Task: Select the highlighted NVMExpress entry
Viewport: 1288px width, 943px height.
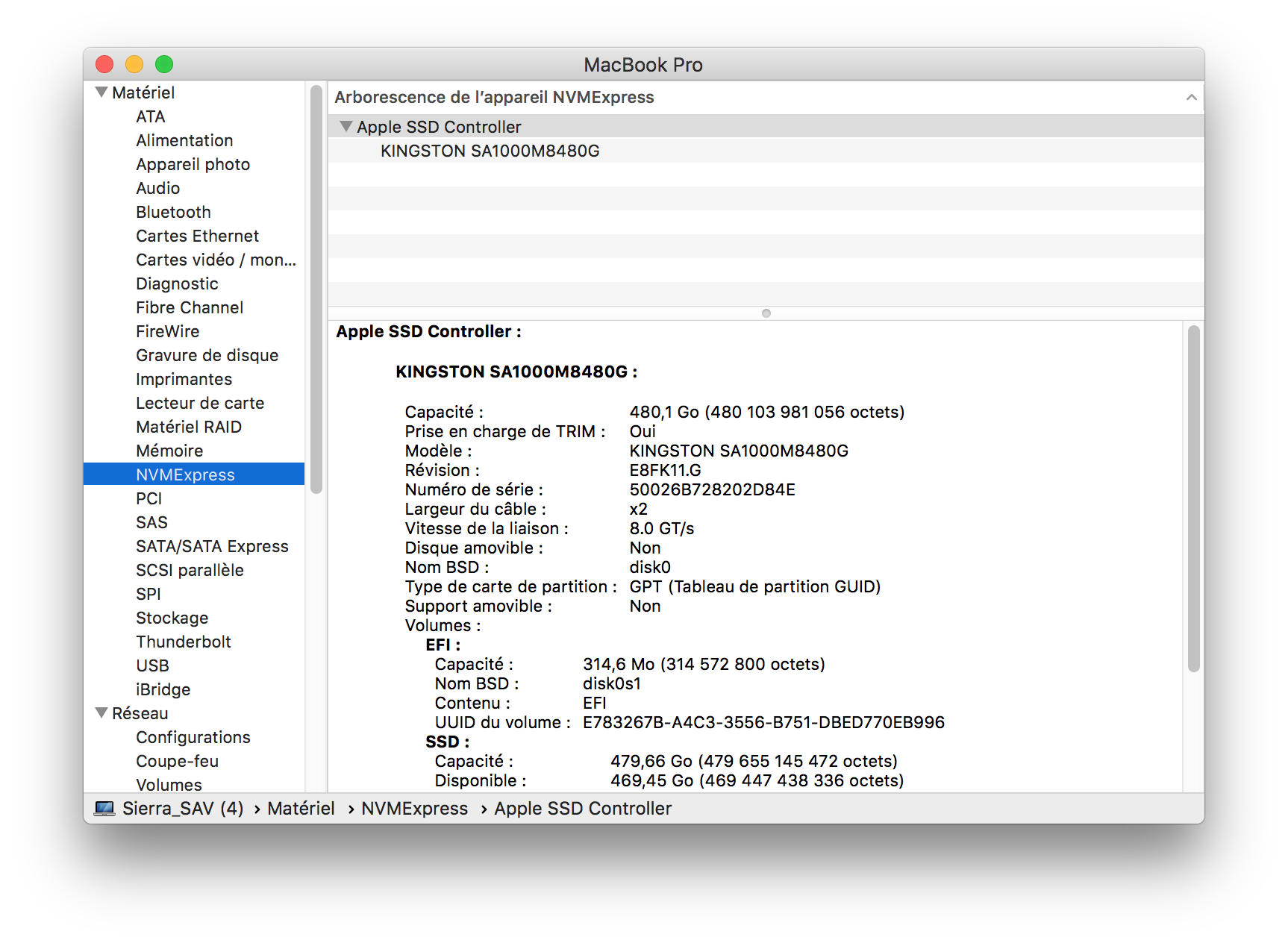Action: coord(194,474)
